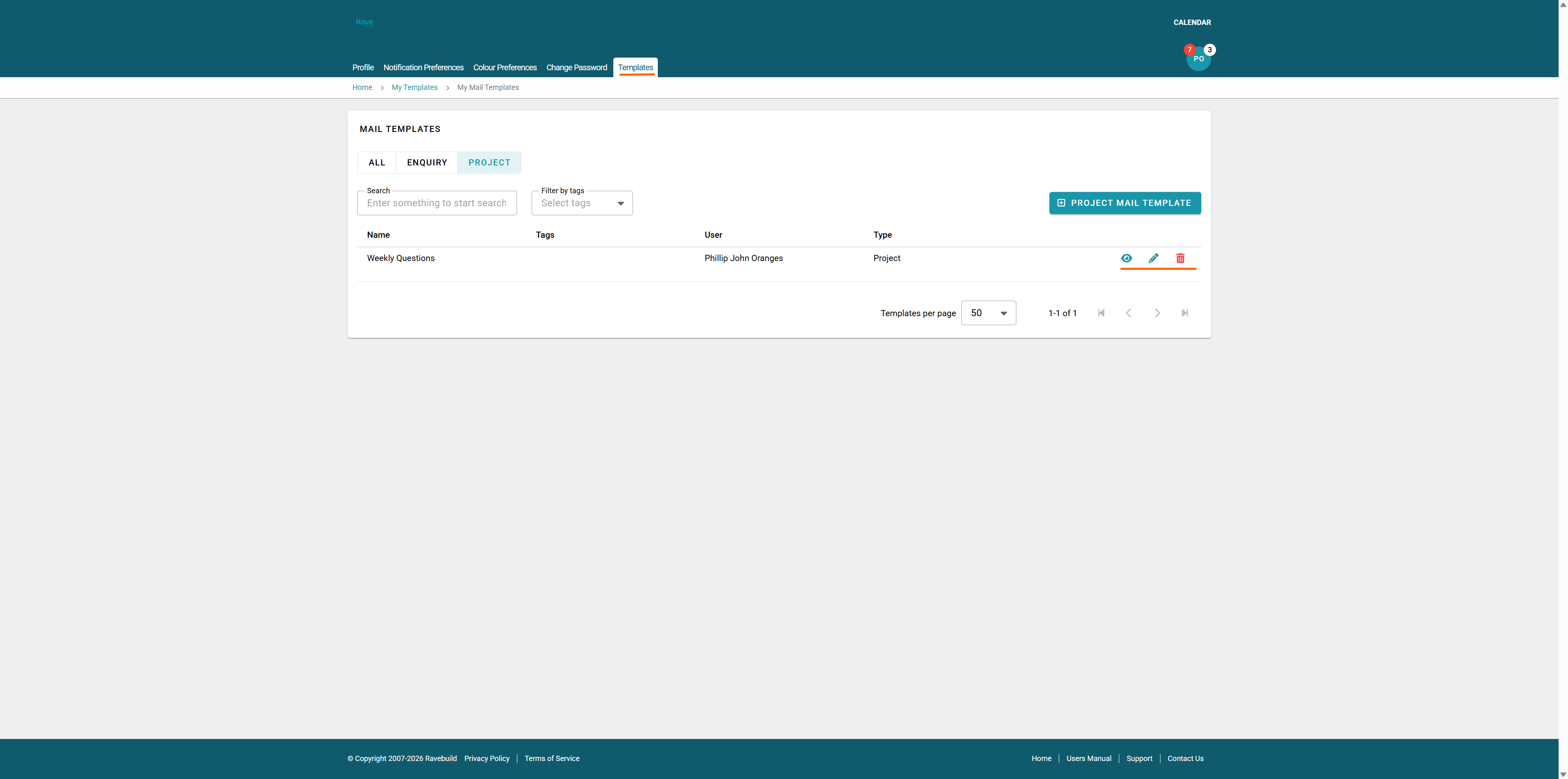The width and height of the screenshot is (1568, 779).
Task: Open the Notification Preferences tab
Action: coord(423,68)
